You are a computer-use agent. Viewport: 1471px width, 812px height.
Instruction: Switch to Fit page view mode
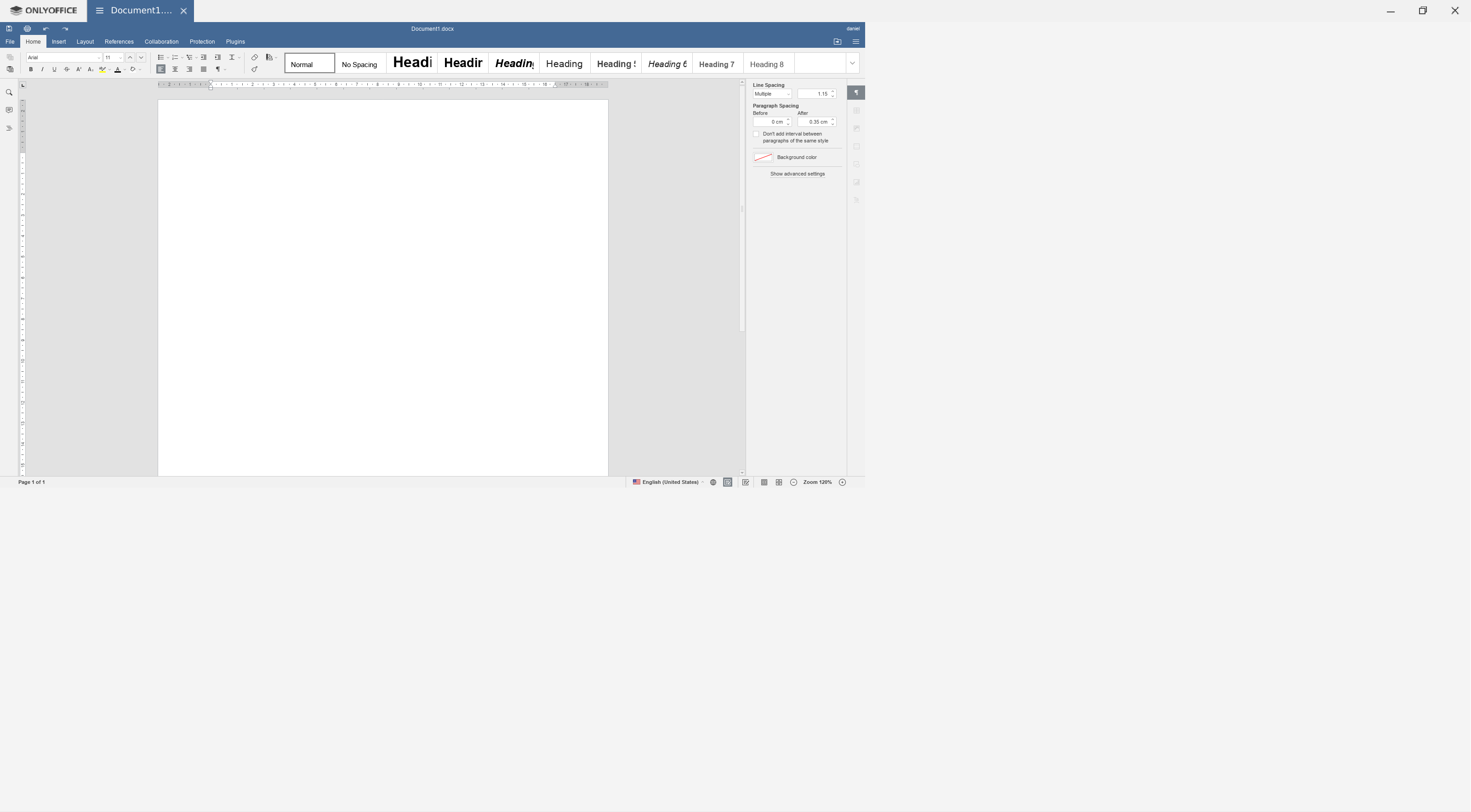764,482
